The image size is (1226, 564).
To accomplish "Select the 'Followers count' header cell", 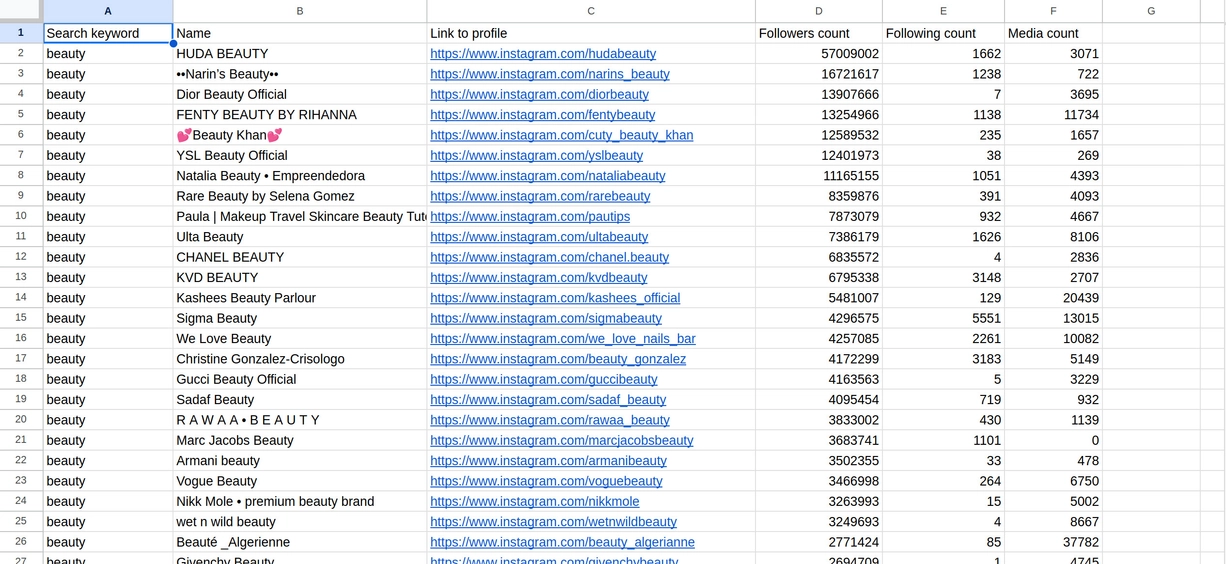I will click(x=818, y=33).
